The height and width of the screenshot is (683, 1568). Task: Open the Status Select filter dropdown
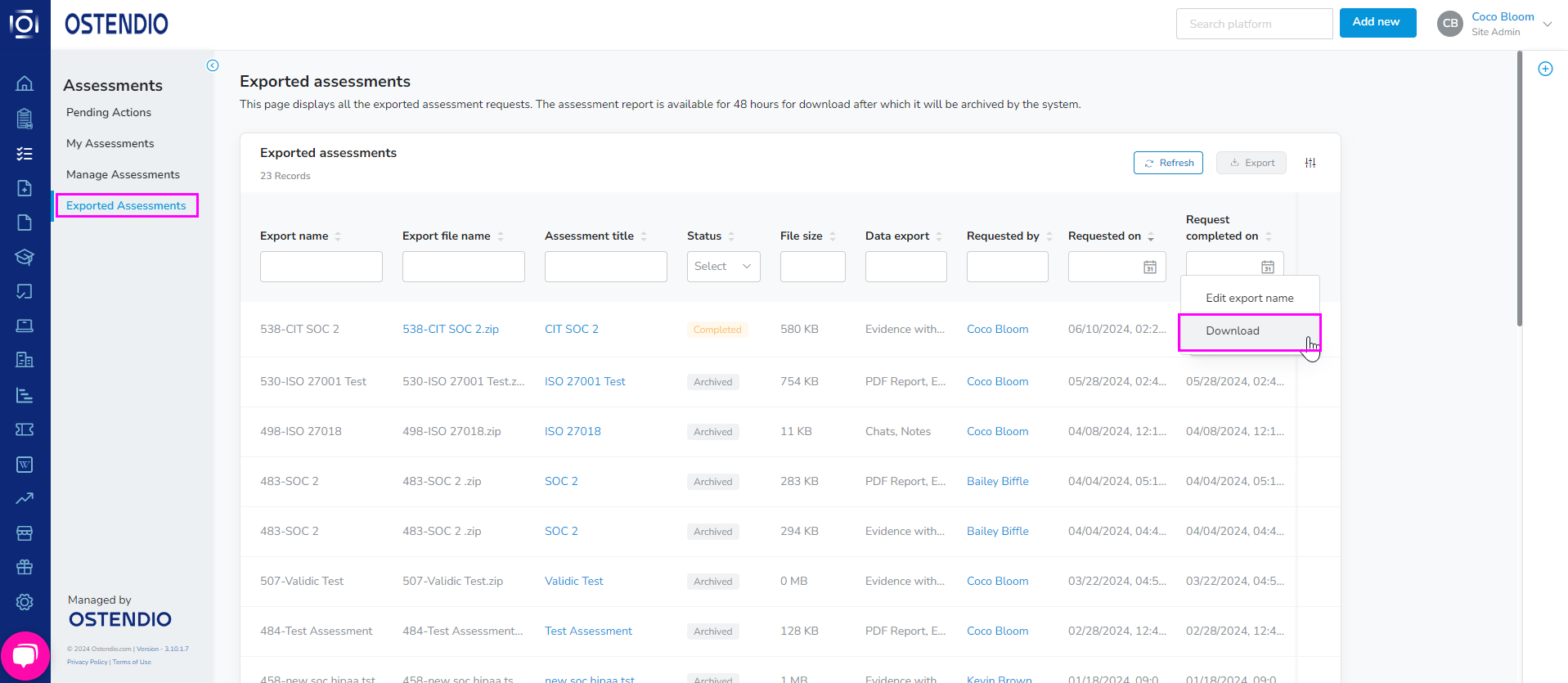click(723, 267)
